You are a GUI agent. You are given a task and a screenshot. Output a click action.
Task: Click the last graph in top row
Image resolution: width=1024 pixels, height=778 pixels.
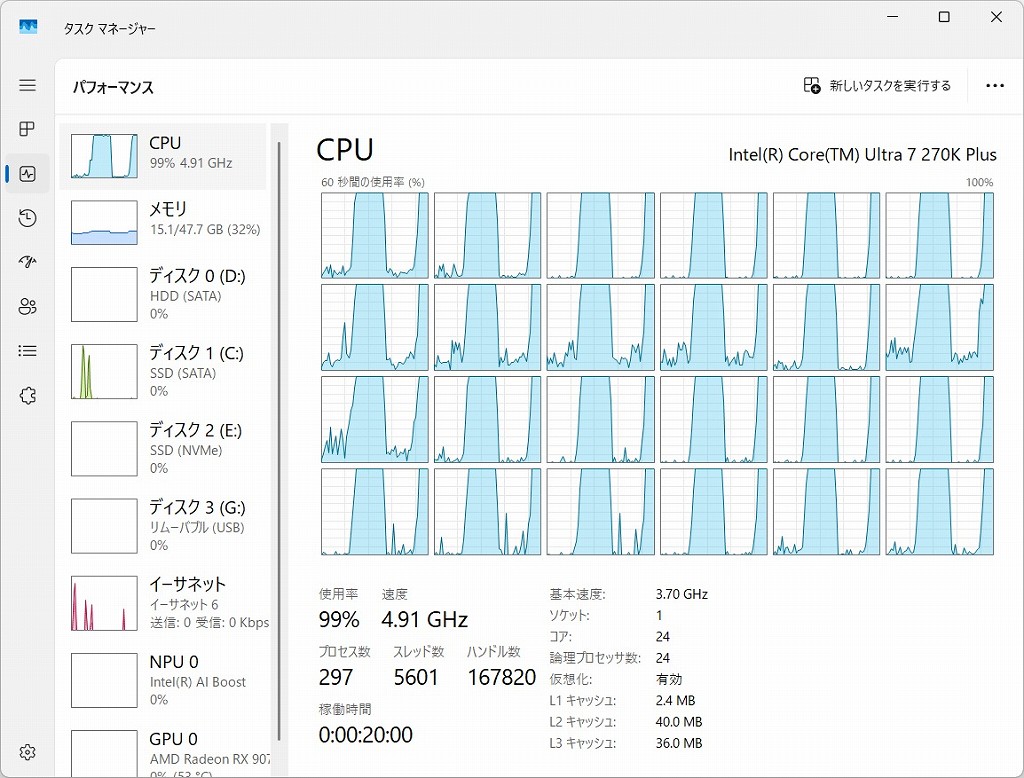tap(939, 235)
